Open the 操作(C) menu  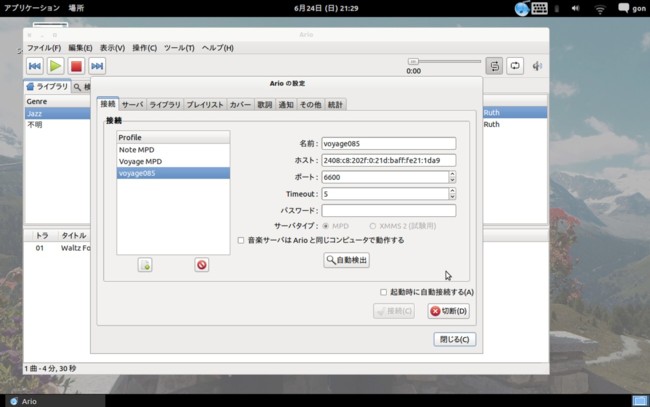point(145,48)
